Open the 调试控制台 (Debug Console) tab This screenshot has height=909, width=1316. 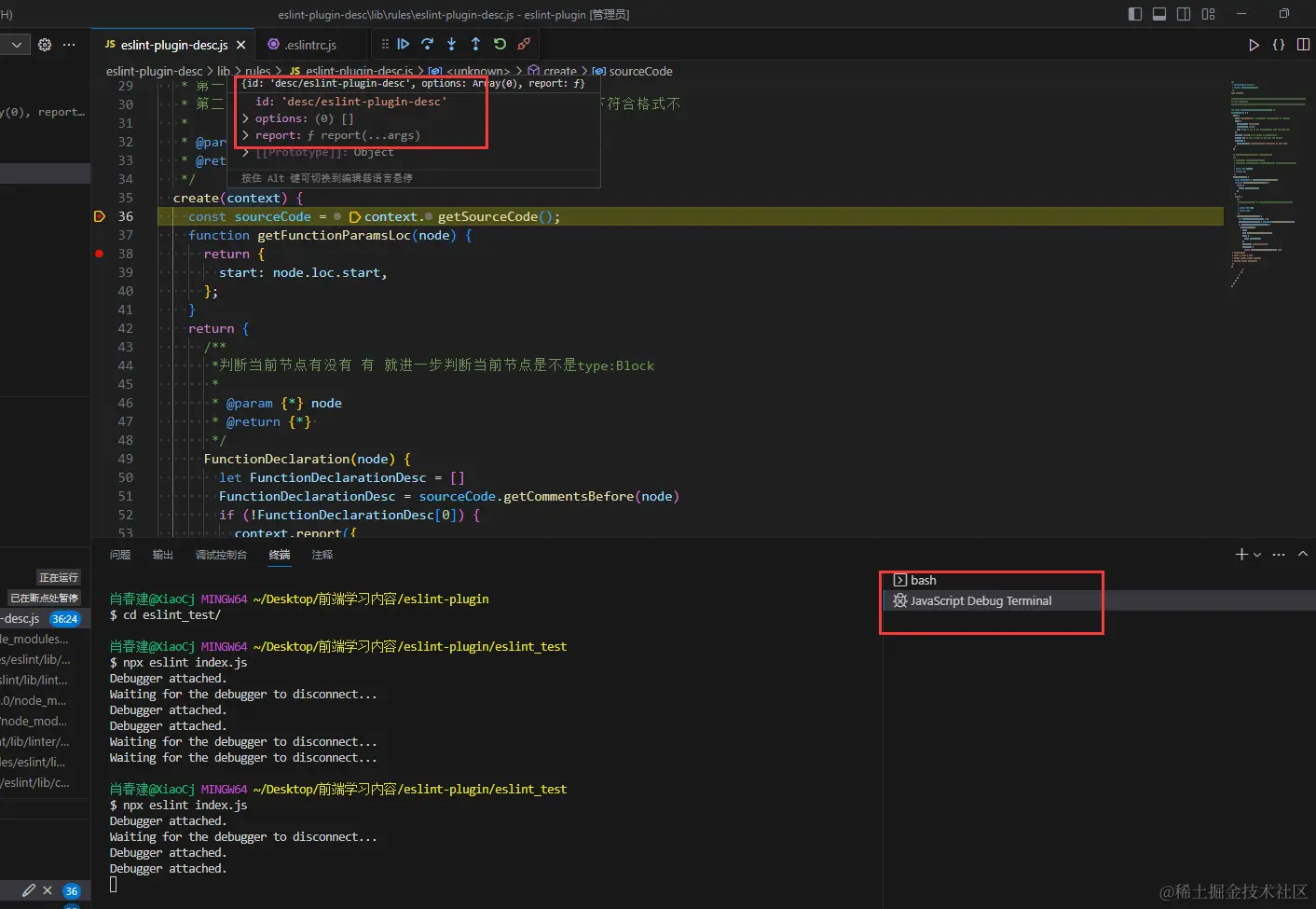[221, 555]
